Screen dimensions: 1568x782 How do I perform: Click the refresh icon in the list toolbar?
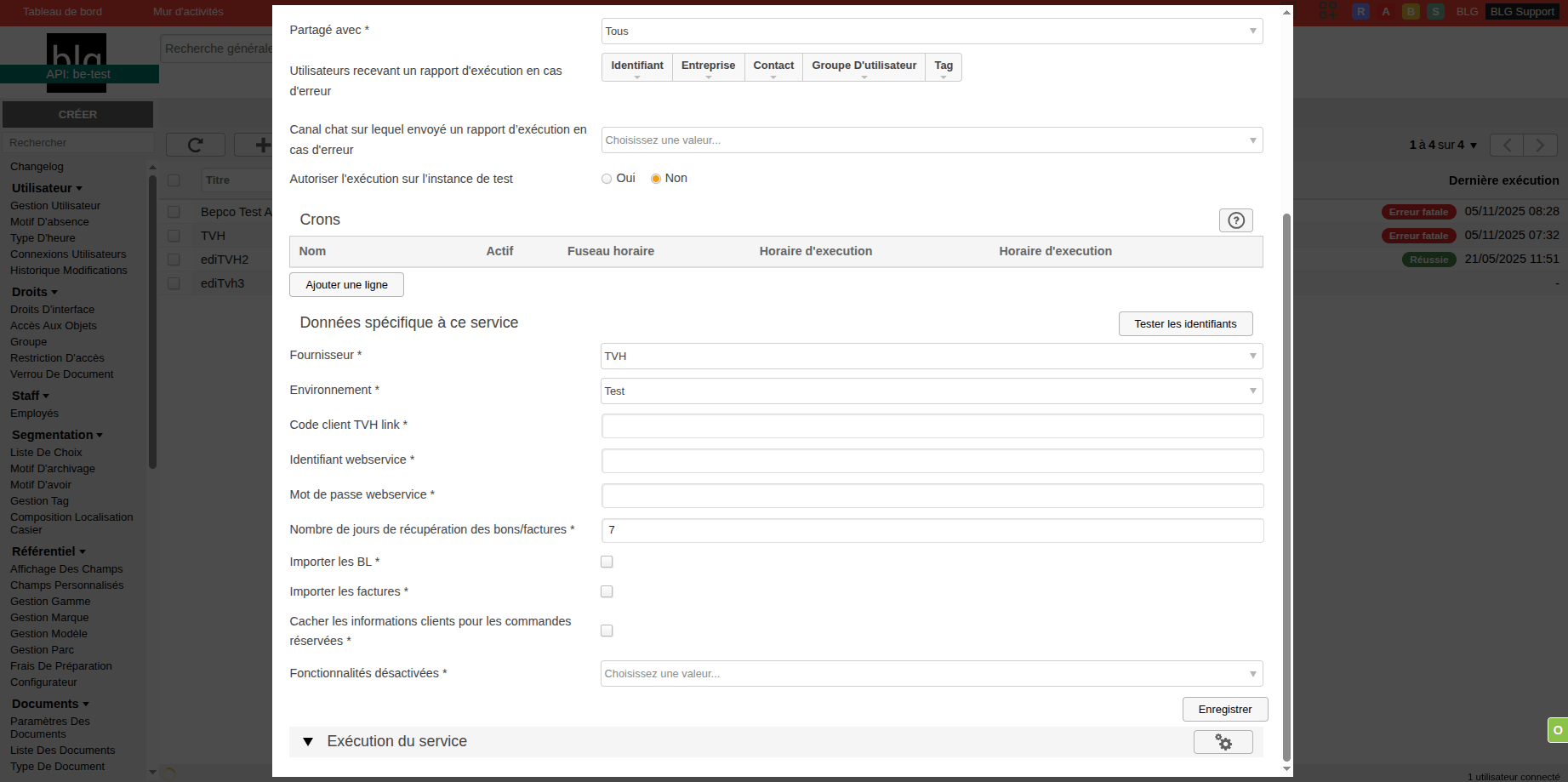[195, 145]
